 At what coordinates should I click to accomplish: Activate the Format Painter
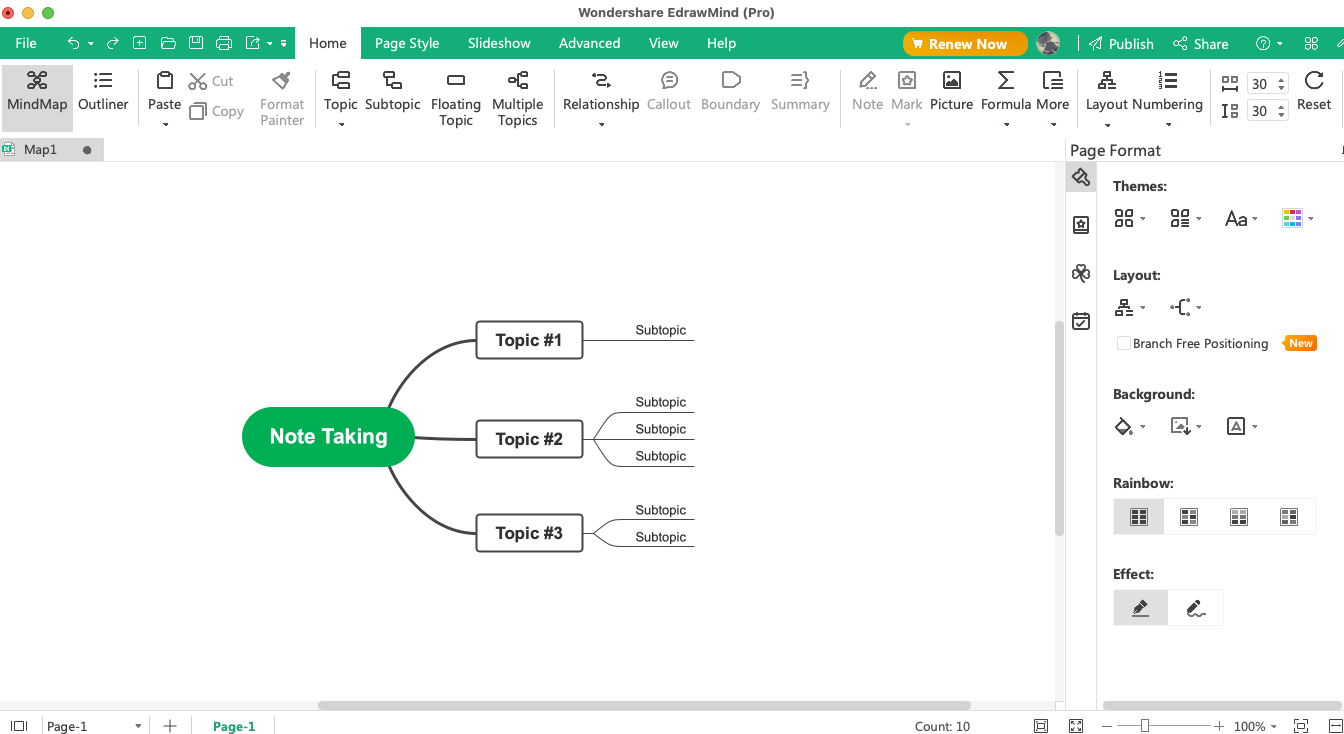(x=282, y=98)
